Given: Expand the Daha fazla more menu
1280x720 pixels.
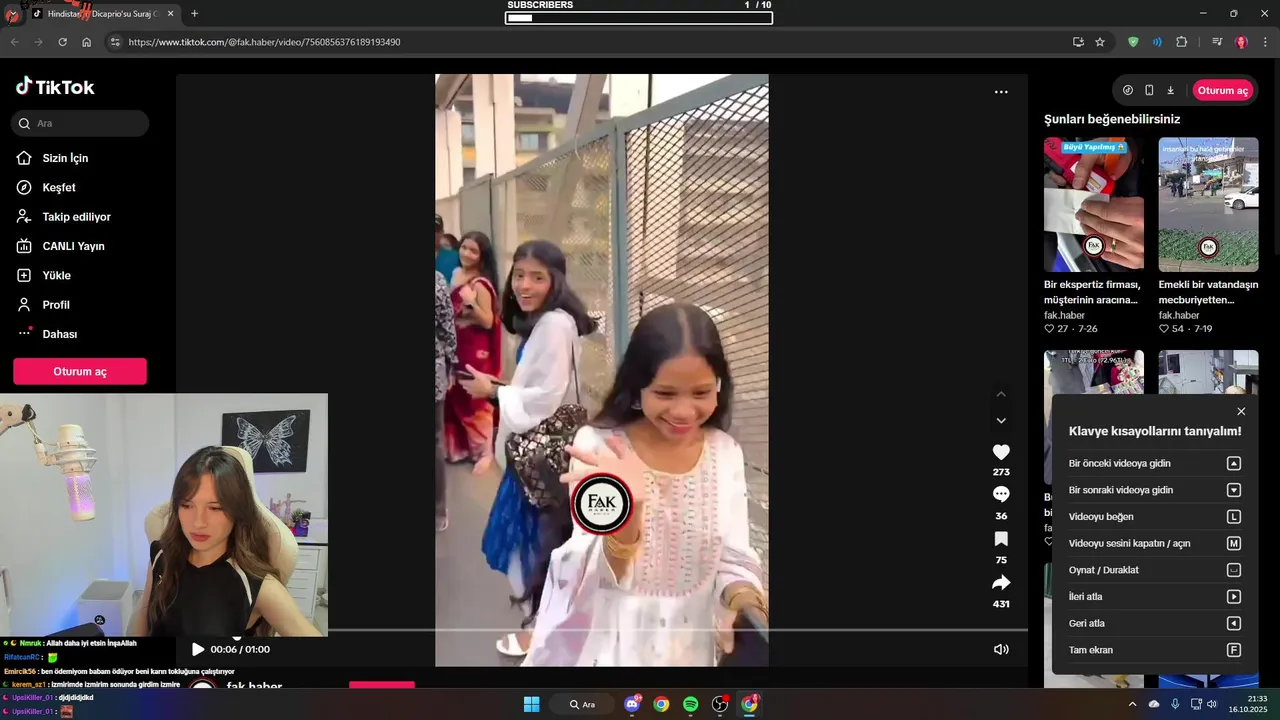Looking at the screenshot, I should pos(59,334).
